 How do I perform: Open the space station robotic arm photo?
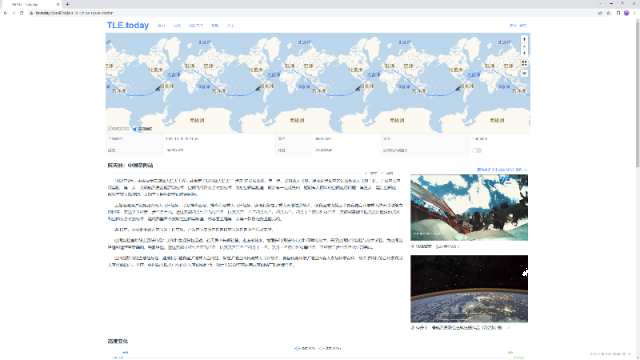pos(469,207)
